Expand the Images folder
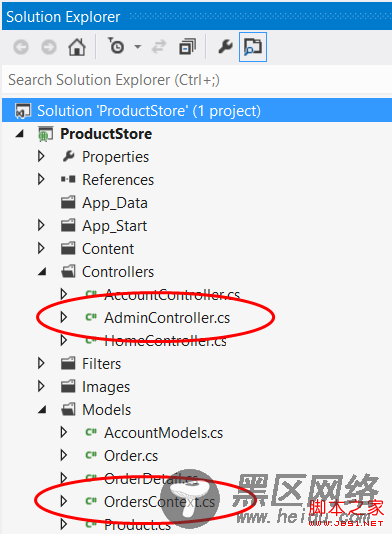This screenshot has height=534, width=392. (41, 386)
